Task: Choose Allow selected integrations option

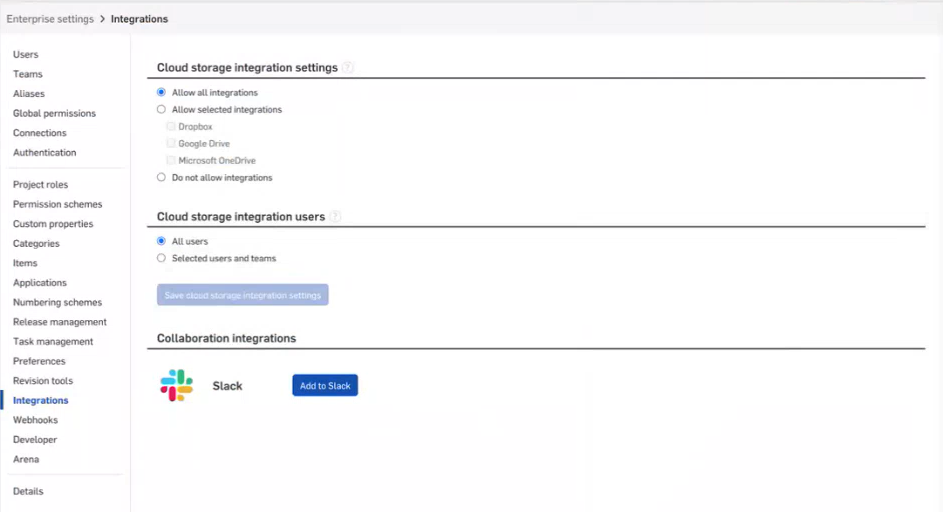Action: [161, 109]
